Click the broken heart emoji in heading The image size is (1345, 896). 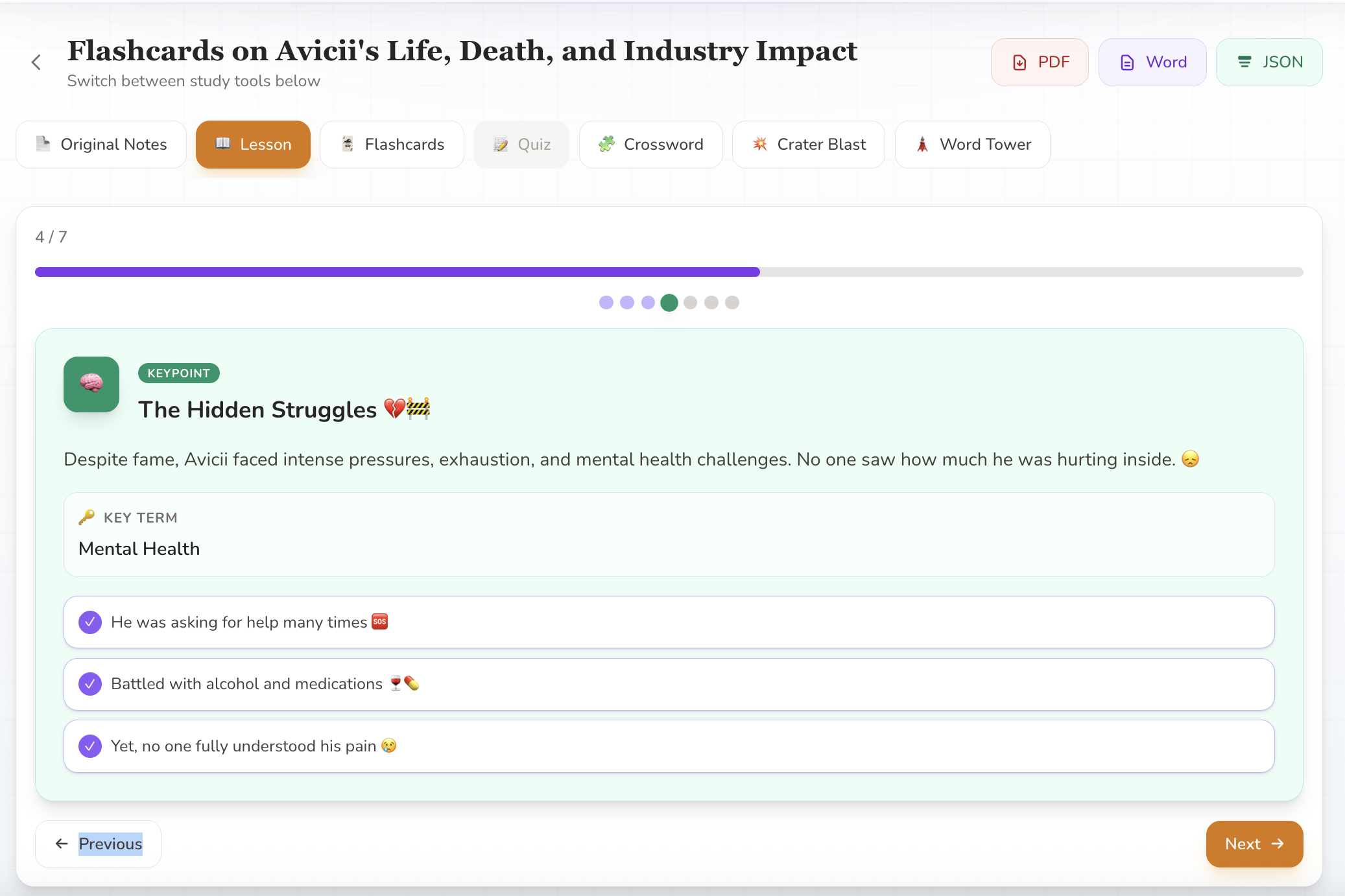[x=394, y=409]
